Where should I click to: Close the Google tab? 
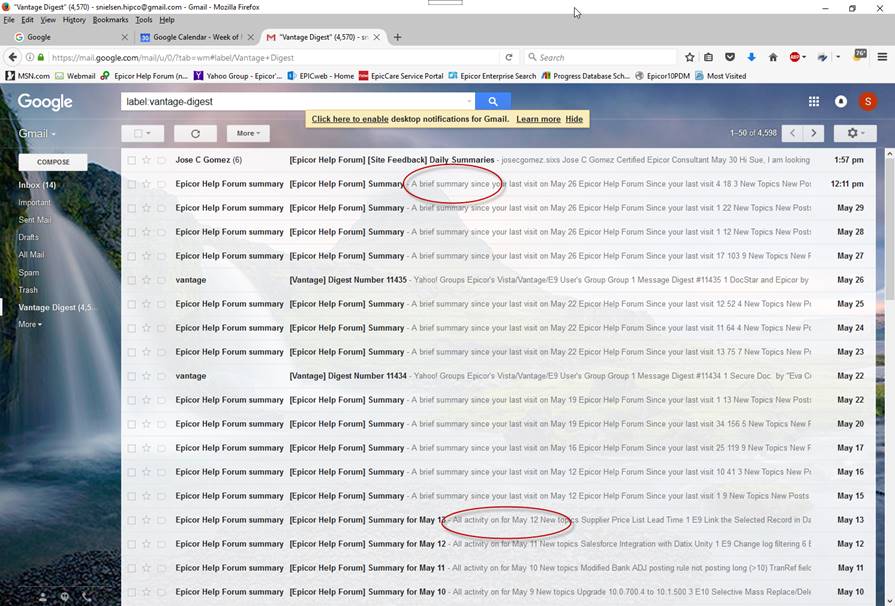click(124, 37)
